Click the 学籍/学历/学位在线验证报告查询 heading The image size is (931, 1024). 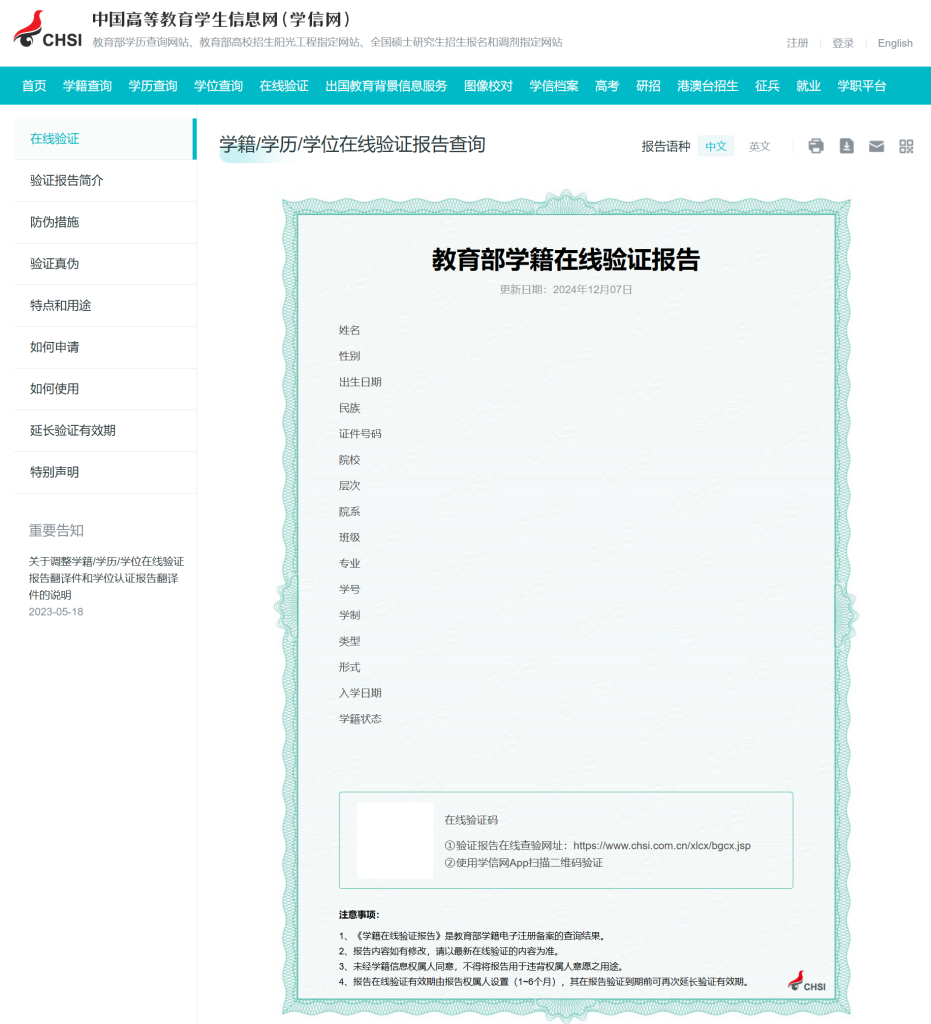point(352,144)
